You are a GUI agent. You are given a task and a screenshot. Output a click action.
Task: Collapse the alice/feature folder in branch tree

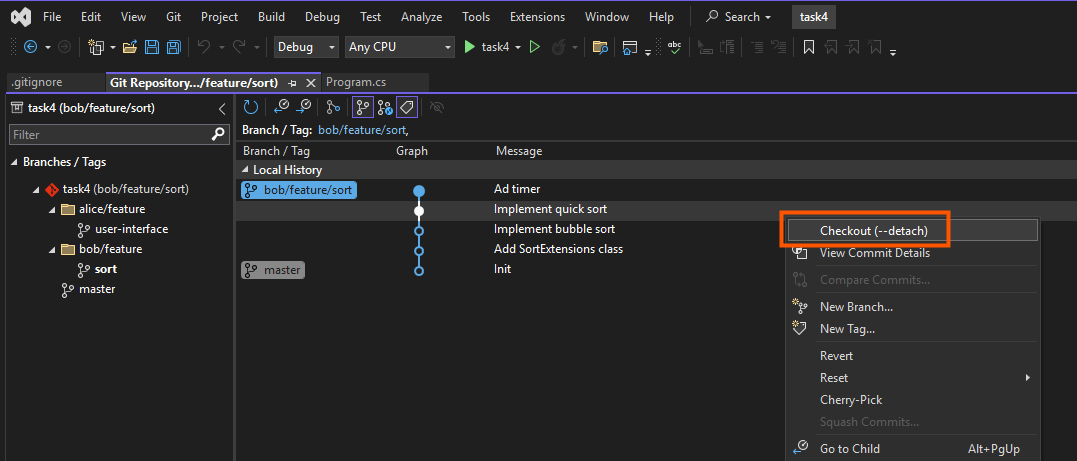pos(52,209)
